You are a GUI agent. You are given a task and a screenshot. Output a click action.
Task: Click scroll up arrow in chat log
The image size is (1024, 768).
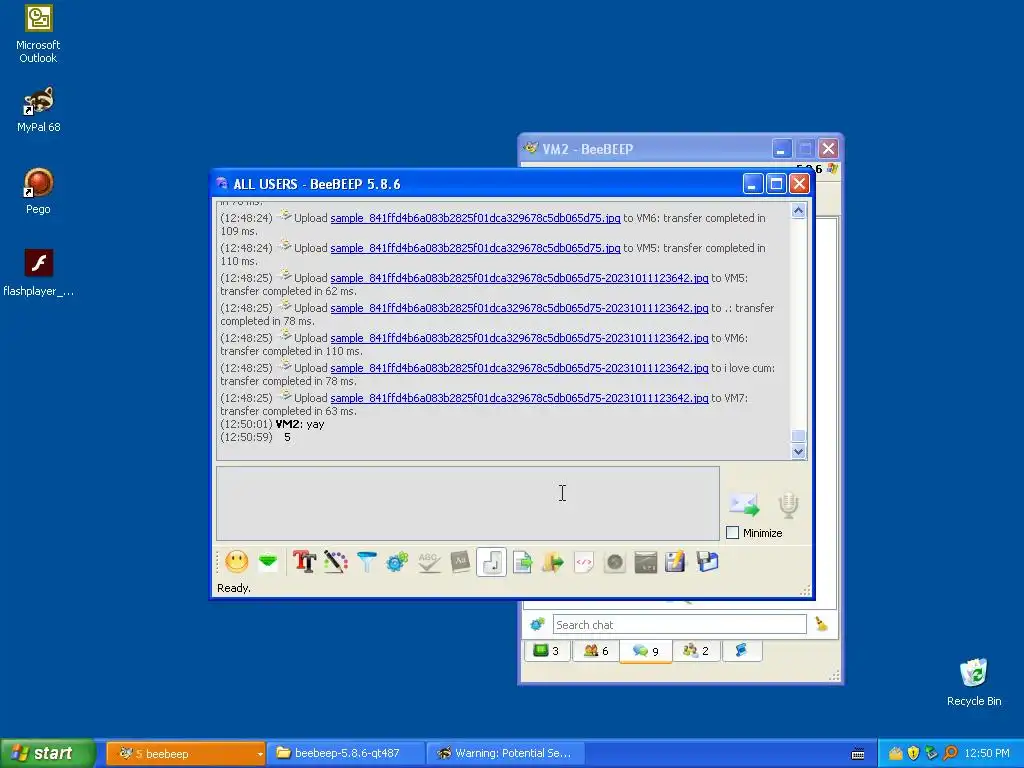(x=798, y=210)
